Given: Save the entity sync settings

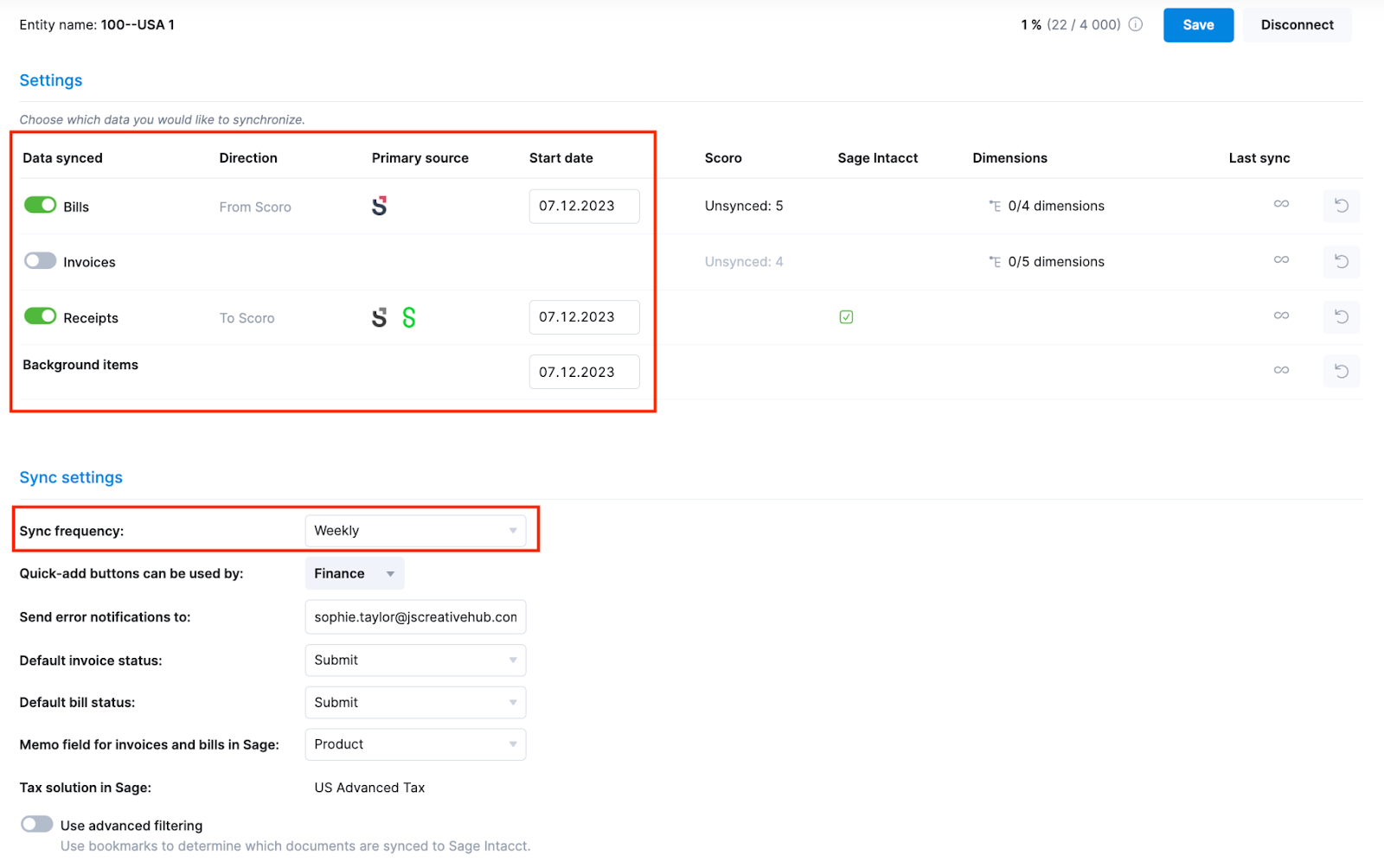Looking at the screenshot, I should 1197,25.
